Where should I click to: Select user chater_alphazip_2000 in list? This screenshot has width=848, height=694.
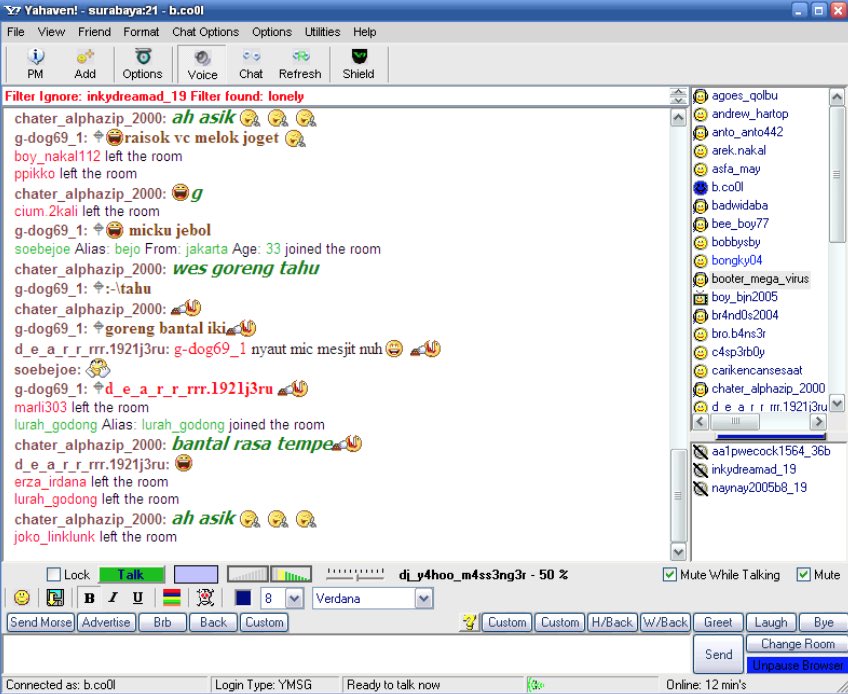tap(768, 388)
